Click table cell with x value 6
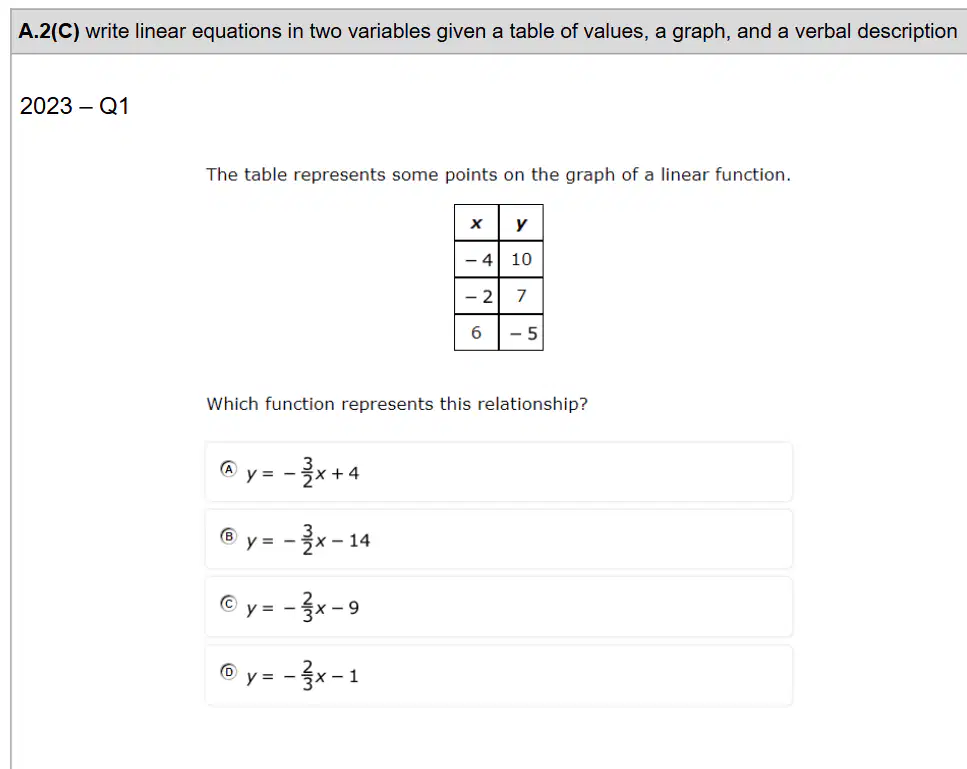 point(476,332)
